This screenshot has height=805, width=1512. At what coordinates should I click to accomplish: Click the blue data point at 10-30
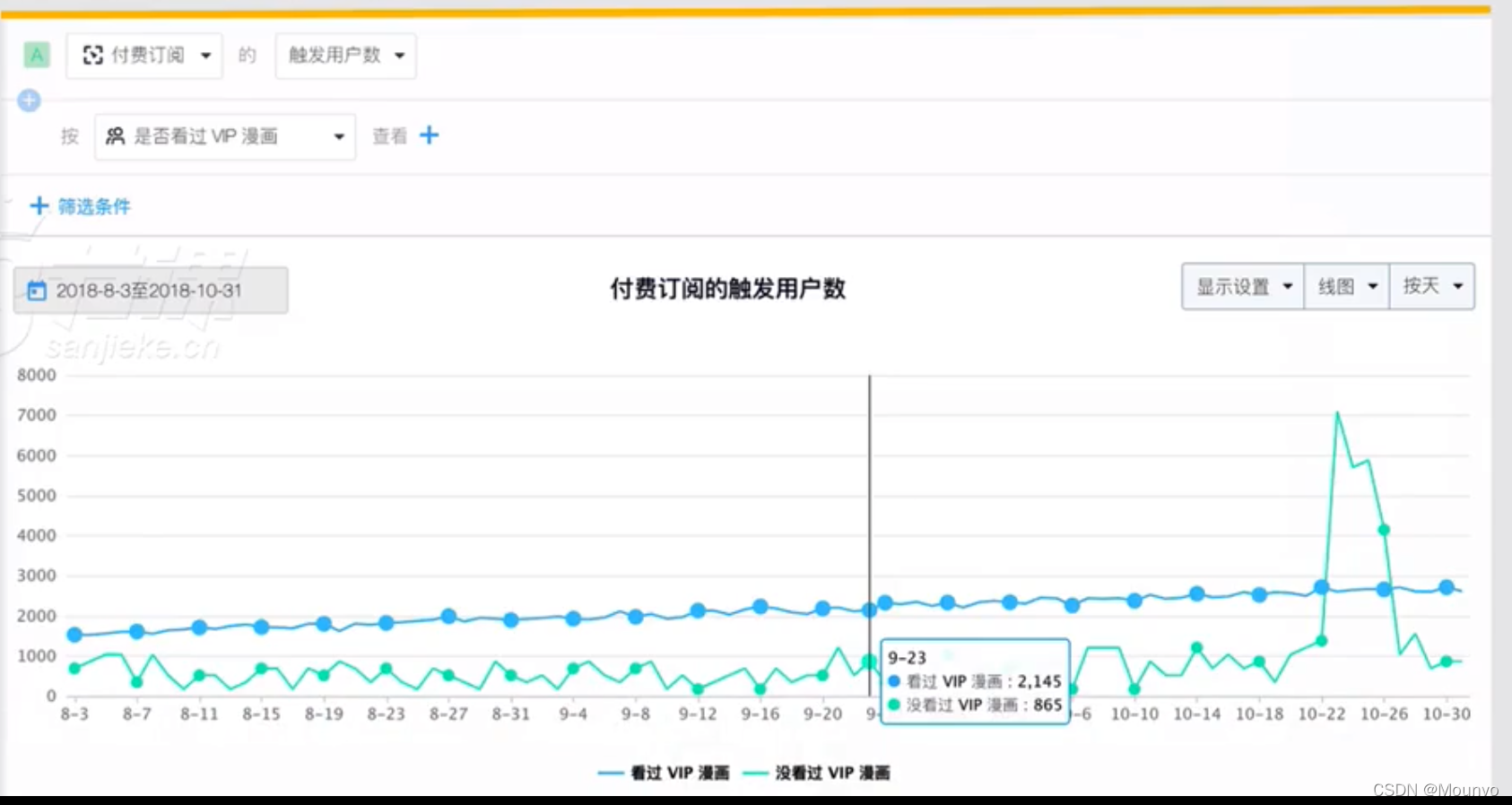pos(1446,588)
